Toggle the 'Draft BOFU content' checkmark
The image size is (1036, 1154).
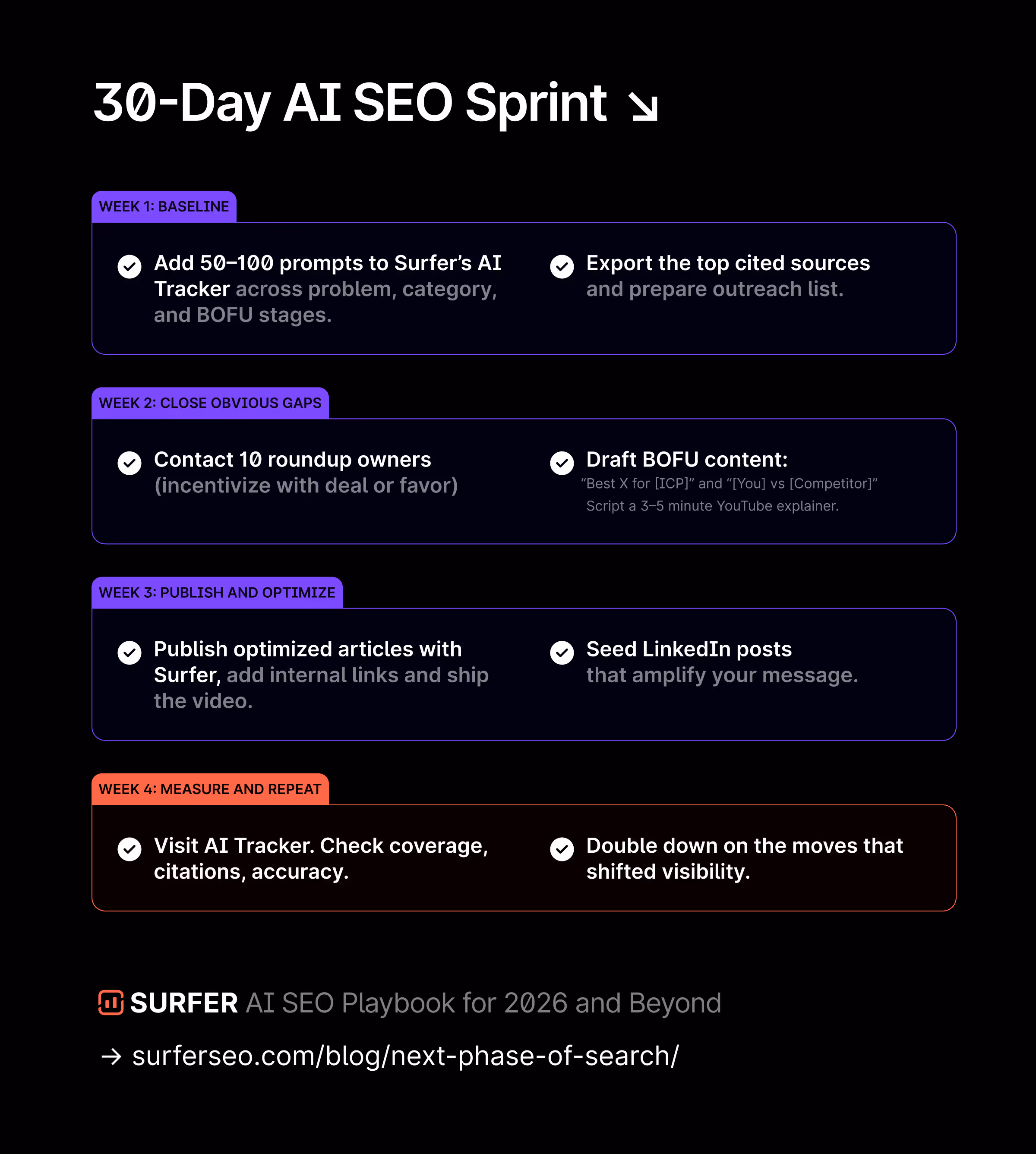(562, 463)
